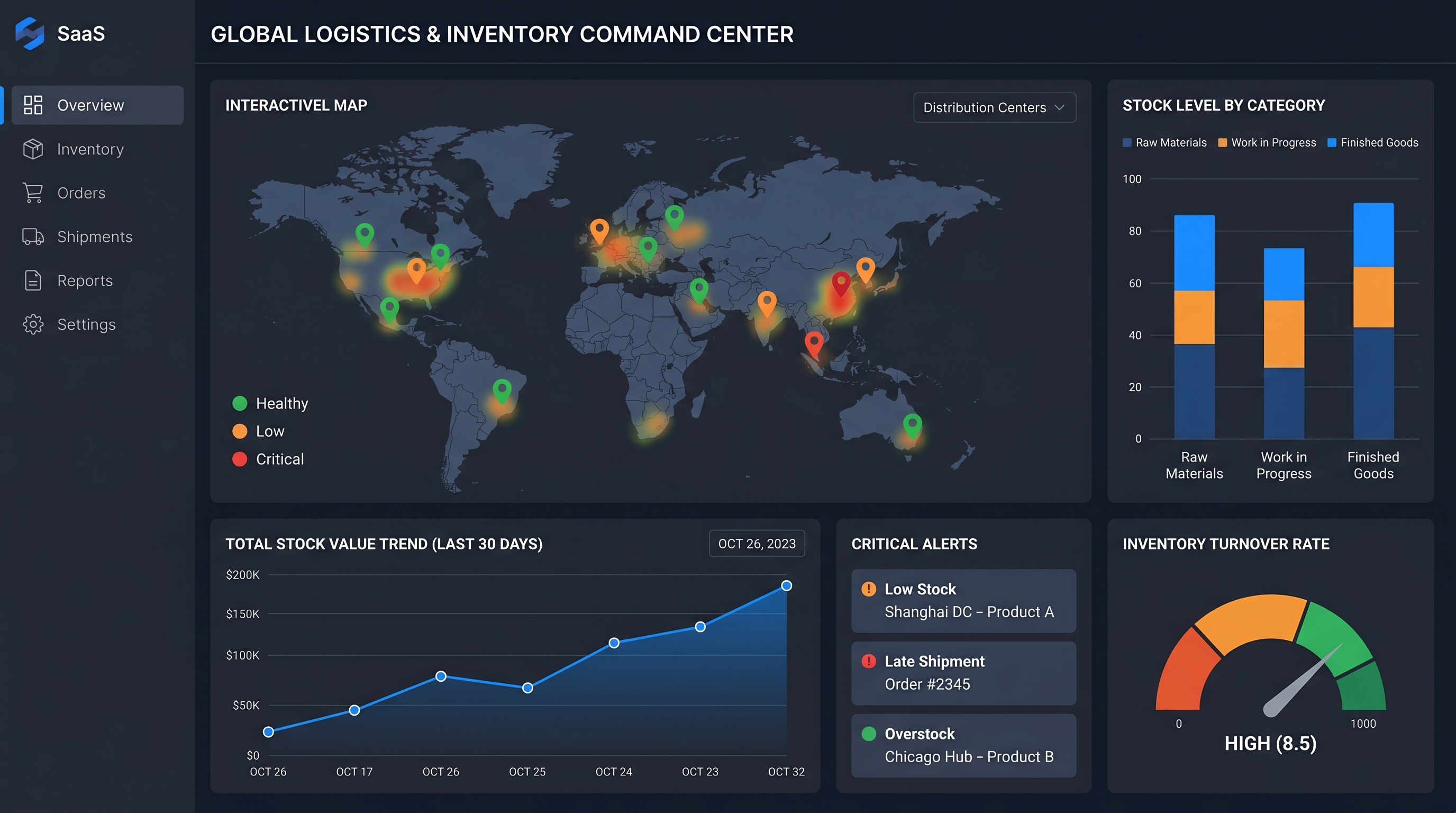Click the Shipments truck icon
Screen dimensions: 1456x813
tap(33, 236)
